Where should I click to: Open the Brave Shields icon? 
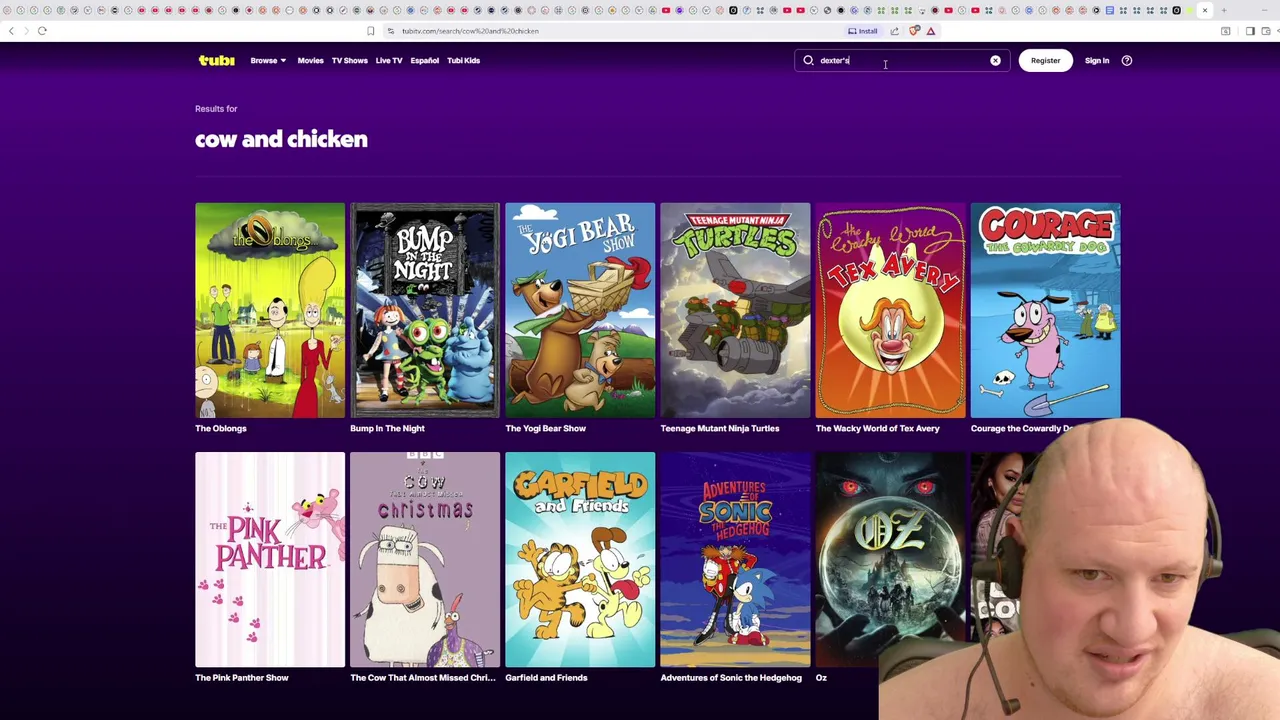point(914,31)
